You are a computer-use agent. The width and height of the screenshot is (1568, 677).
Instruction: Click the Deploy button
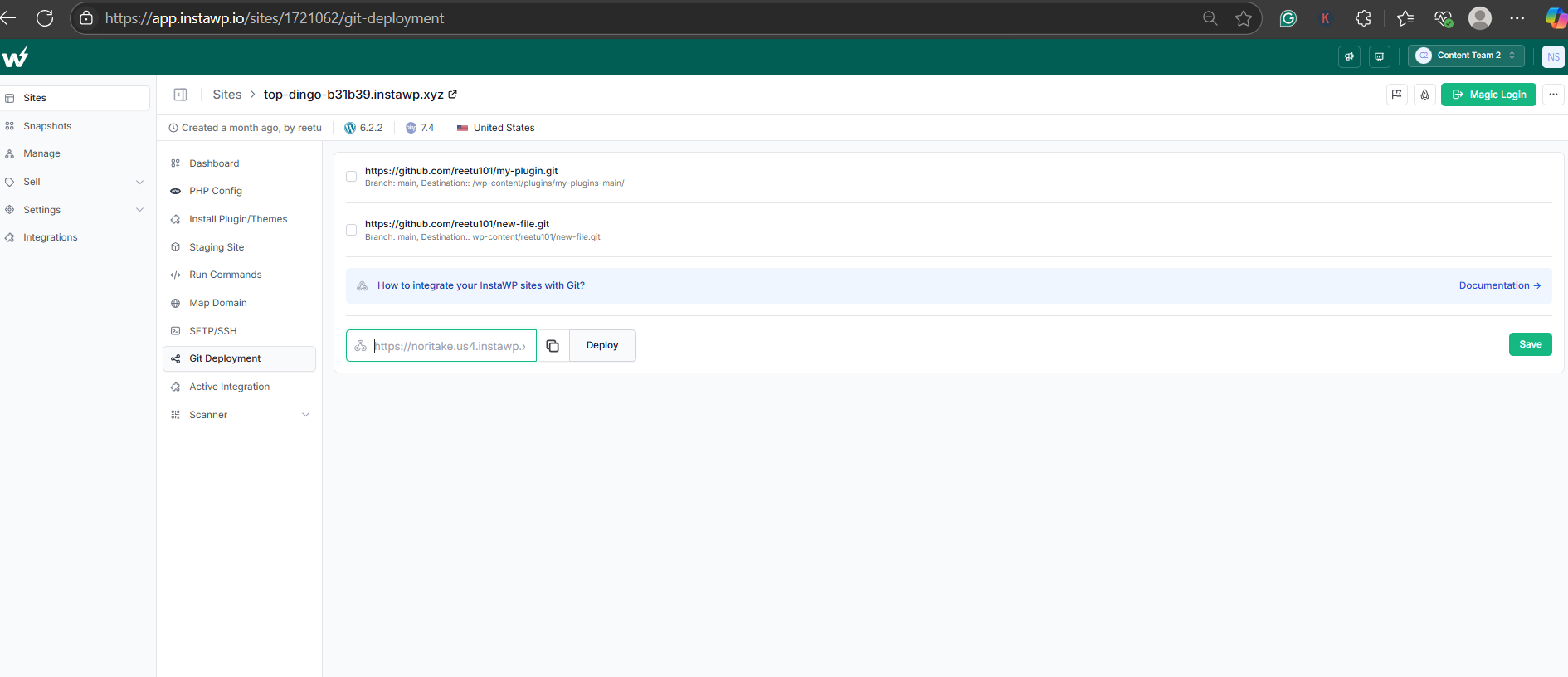coord(602,346)
